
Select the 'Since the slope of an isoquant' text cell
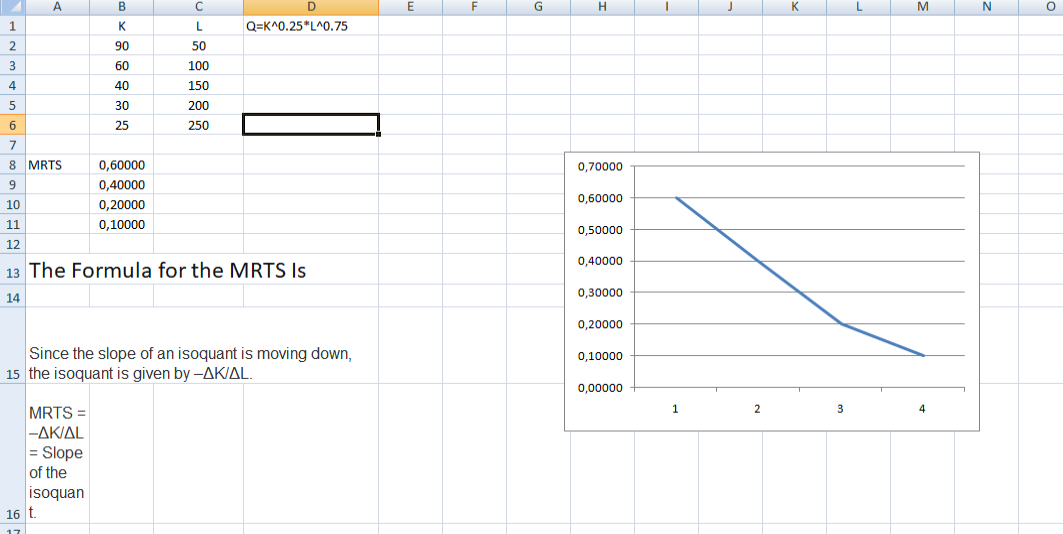tap(190, 364)
